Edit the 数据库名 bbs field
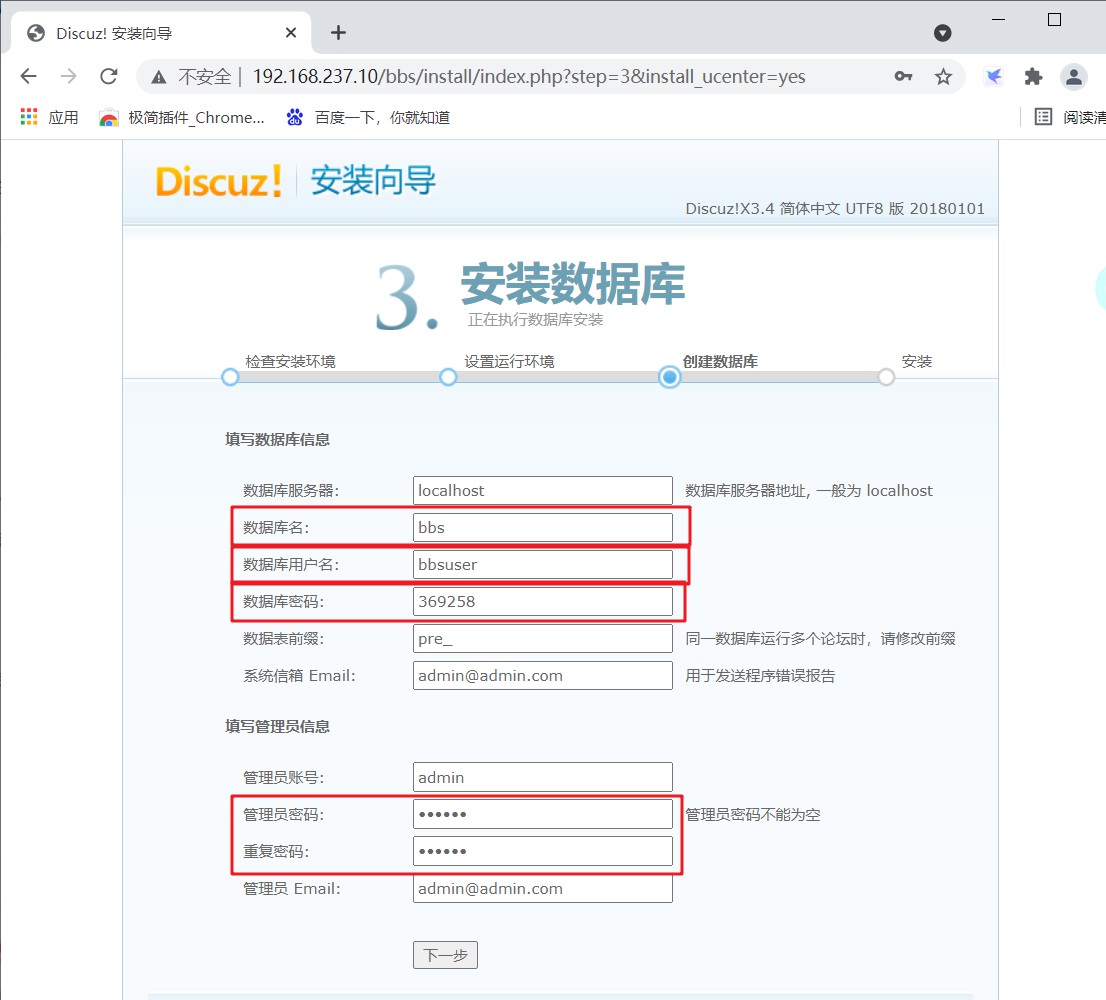The height and width of the screenshot is (1000, 1106). pyautogui.click(x=542, y=528)
